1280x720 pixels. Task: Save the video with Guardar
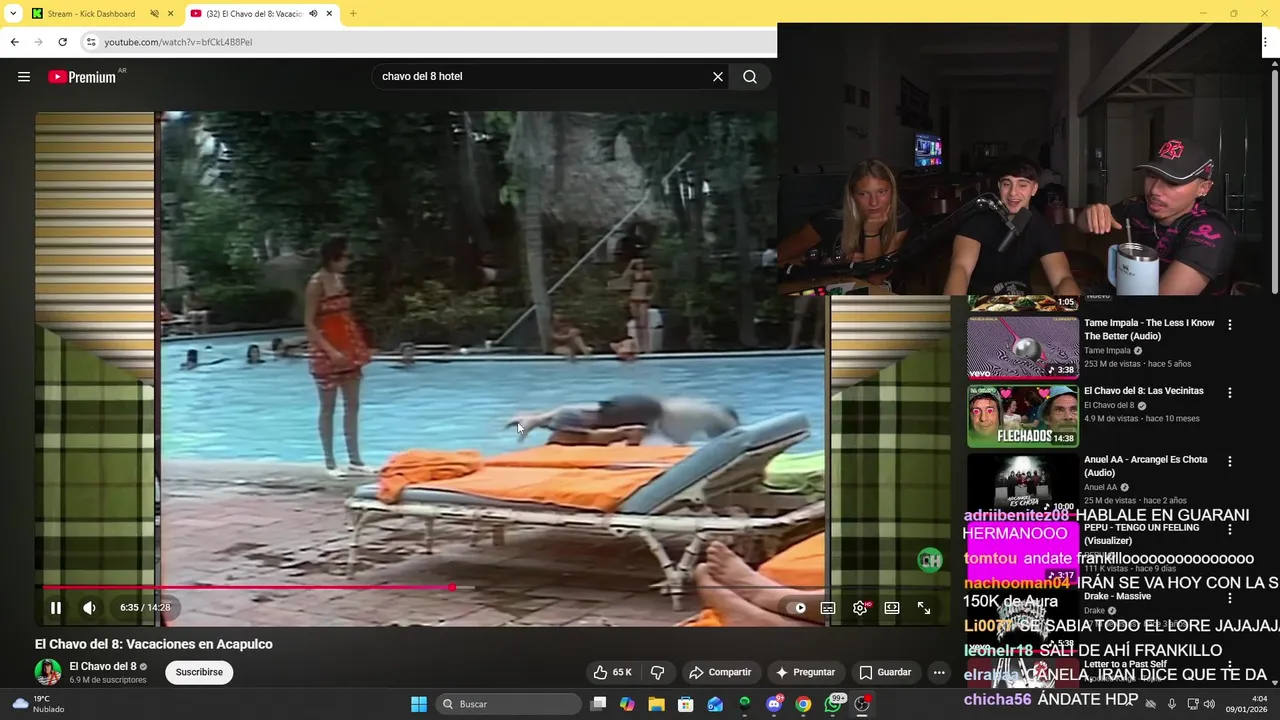coord(885,672)
